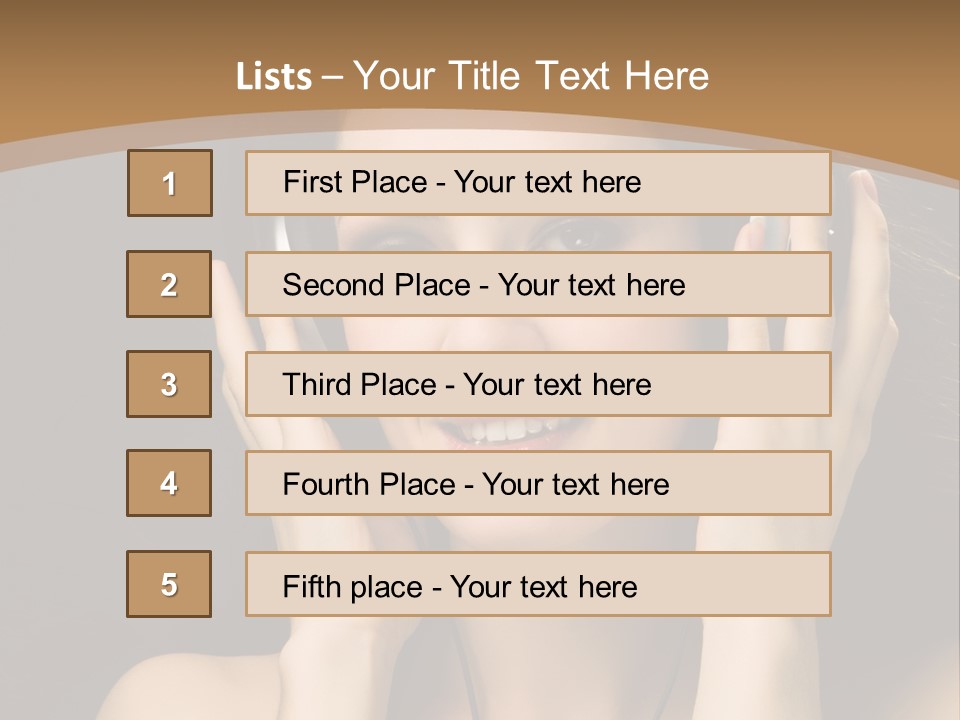Select the number 2 square

point(169,284)
